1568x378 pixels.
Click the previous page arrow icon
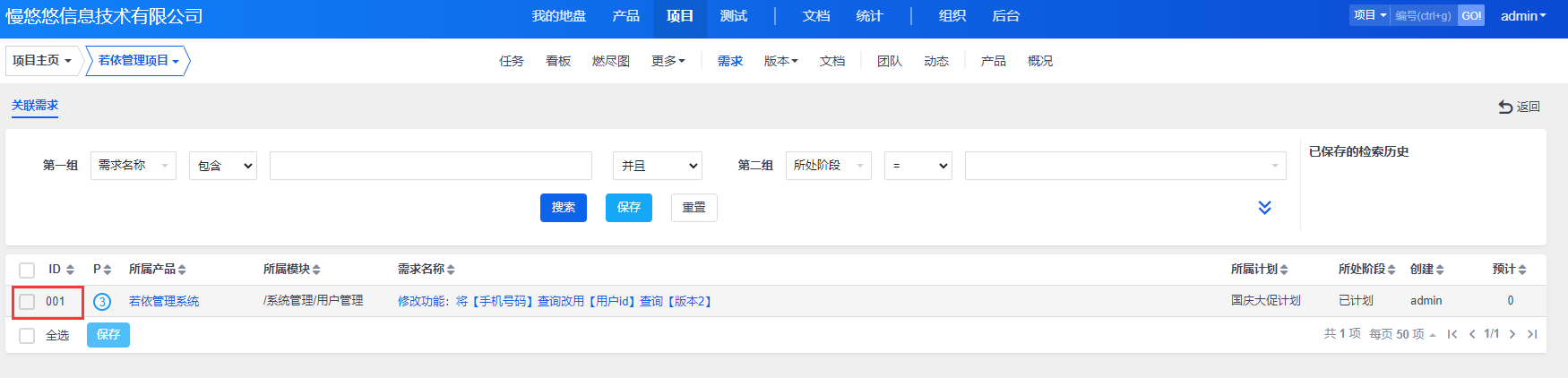coord(1472,334)
